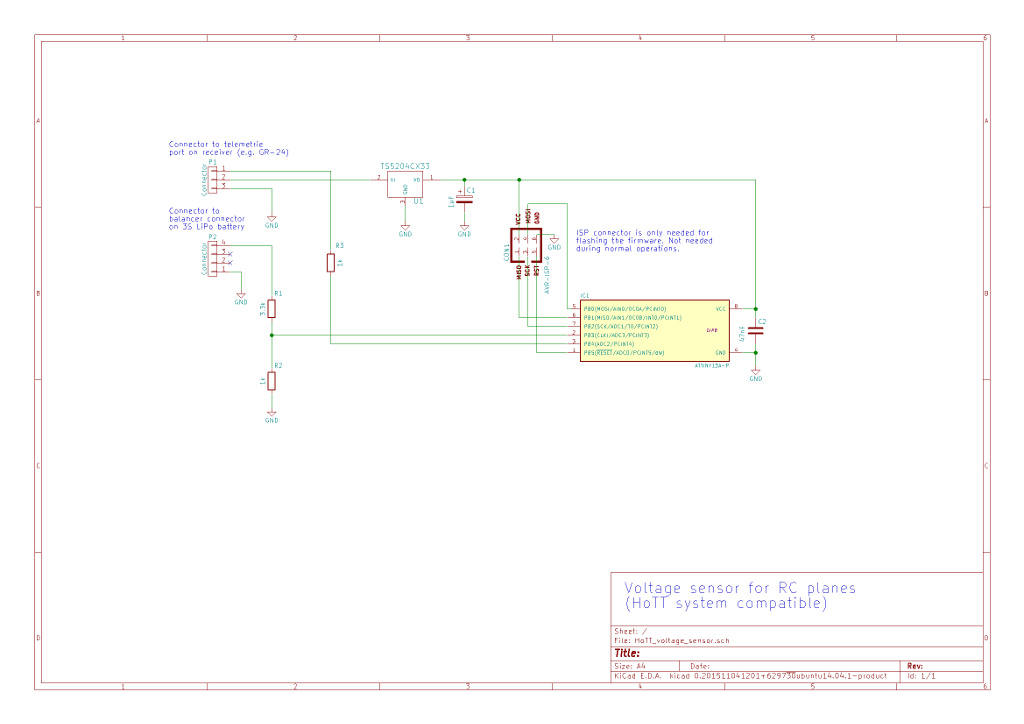Click the R3 resistor symbol
The height and width of the screenshot is (724, 1024).
click(x=330, y=263)
